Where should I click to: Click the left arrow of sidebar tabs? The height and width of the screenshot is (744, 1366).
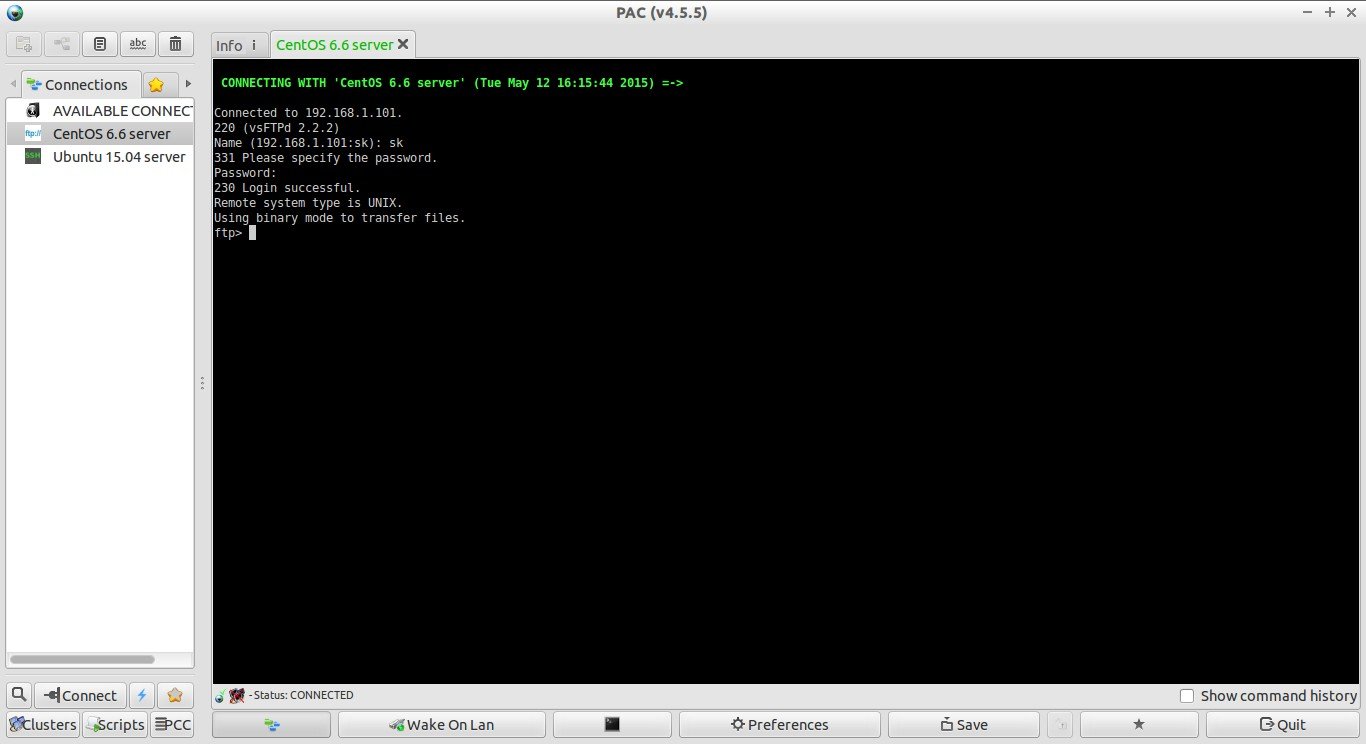click(12, 84)
